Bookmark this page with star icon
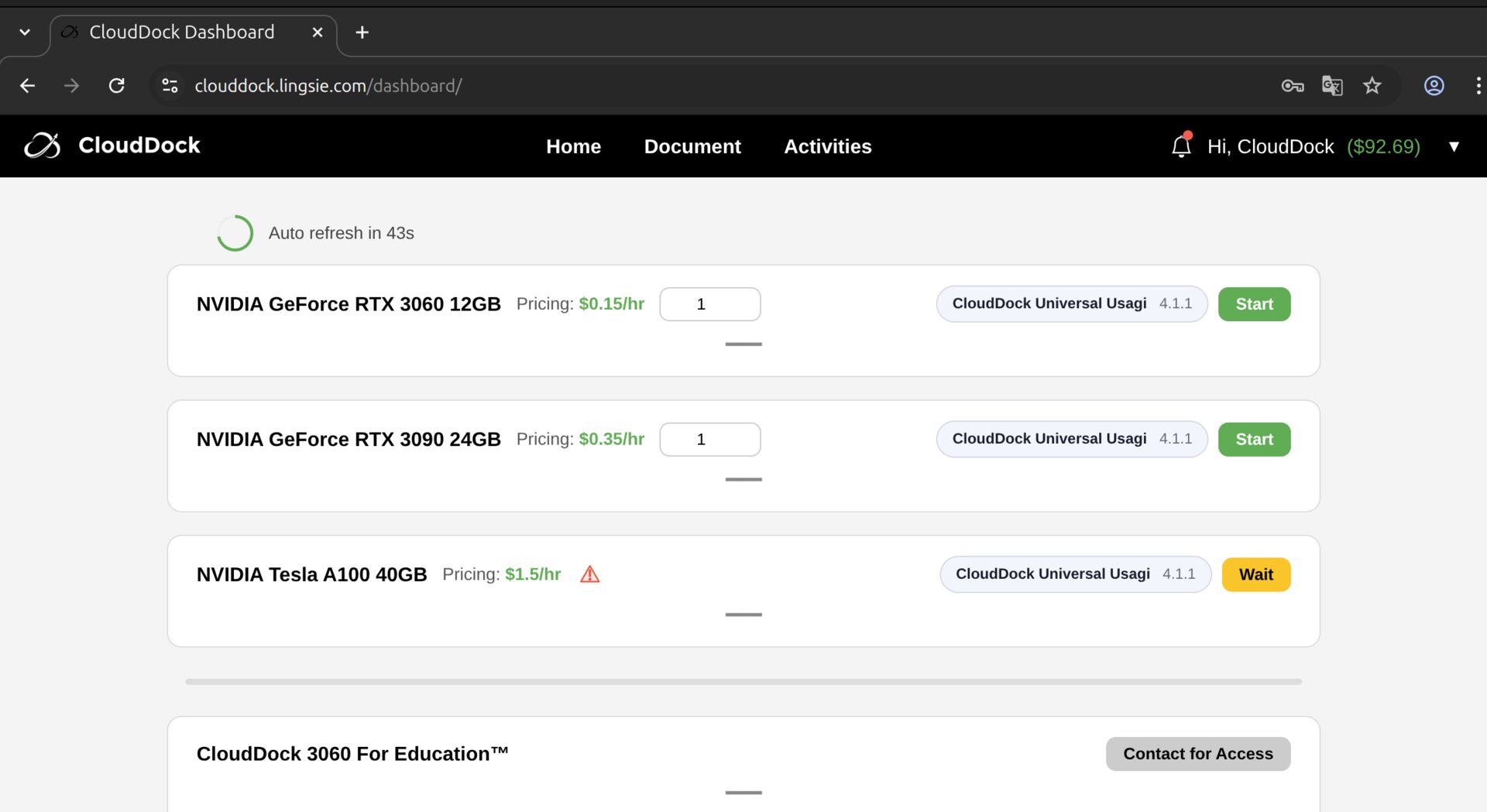Image resolution: width=1487 pixels, height=812 pixels. [1372, 86]
